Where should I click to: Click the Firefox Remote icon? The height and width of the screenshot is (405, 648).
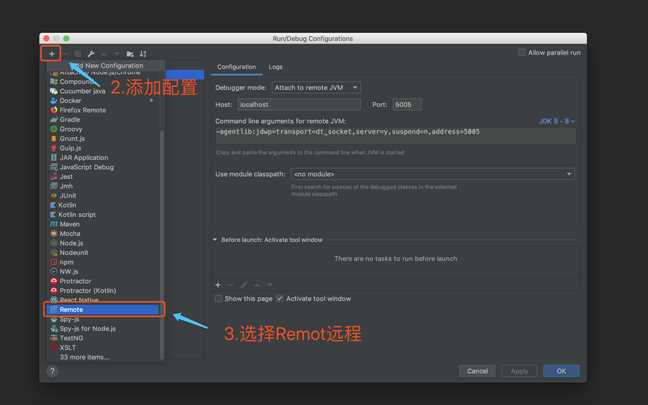coord(54,110)
